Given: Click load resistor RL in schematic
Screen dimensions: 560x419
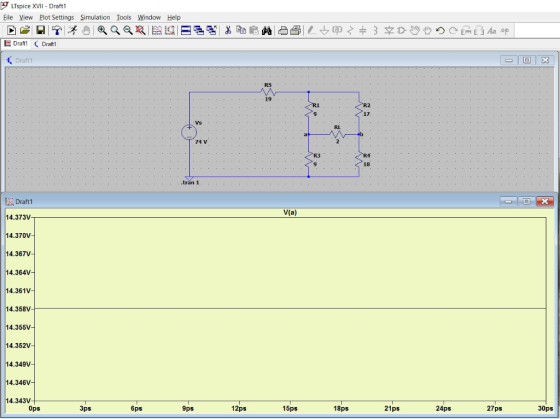Looking at the screenshot, I should tap(337, 134).
